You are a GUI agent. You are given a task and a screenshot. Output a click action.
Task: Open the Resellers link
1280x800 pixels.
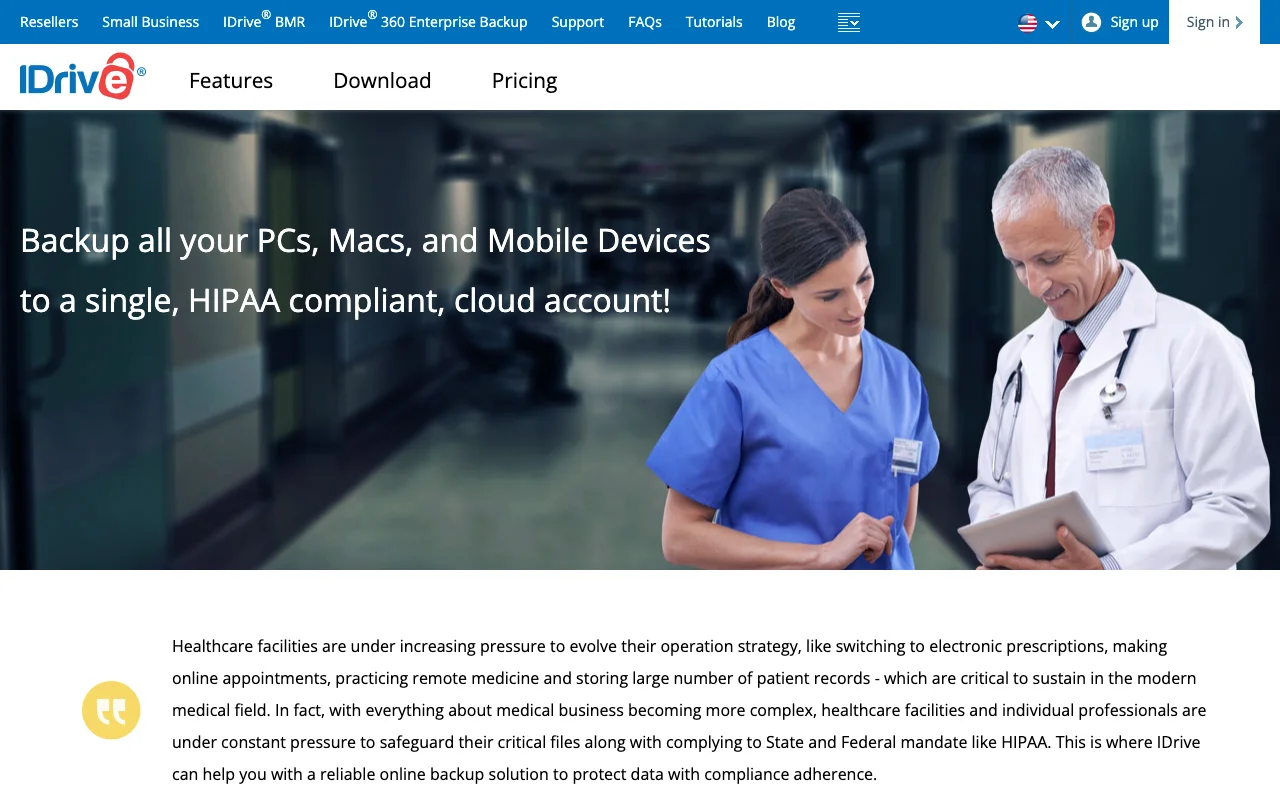[x=49, y=22]
